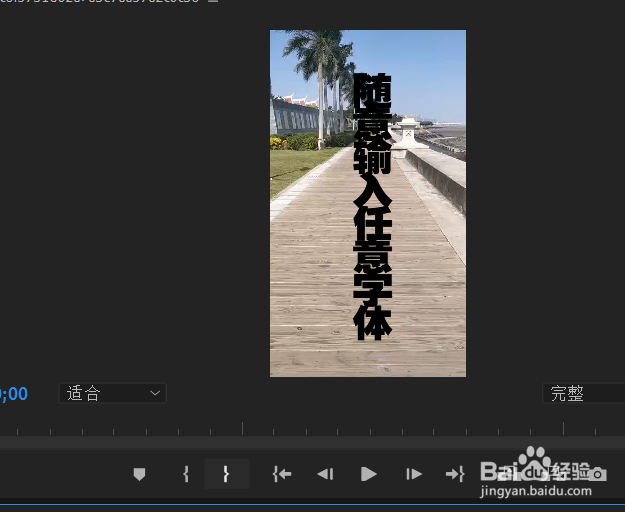Open the 完整 playback resolution dropdown
Viewport: 625px width, 512px height.
pos(584,393)
